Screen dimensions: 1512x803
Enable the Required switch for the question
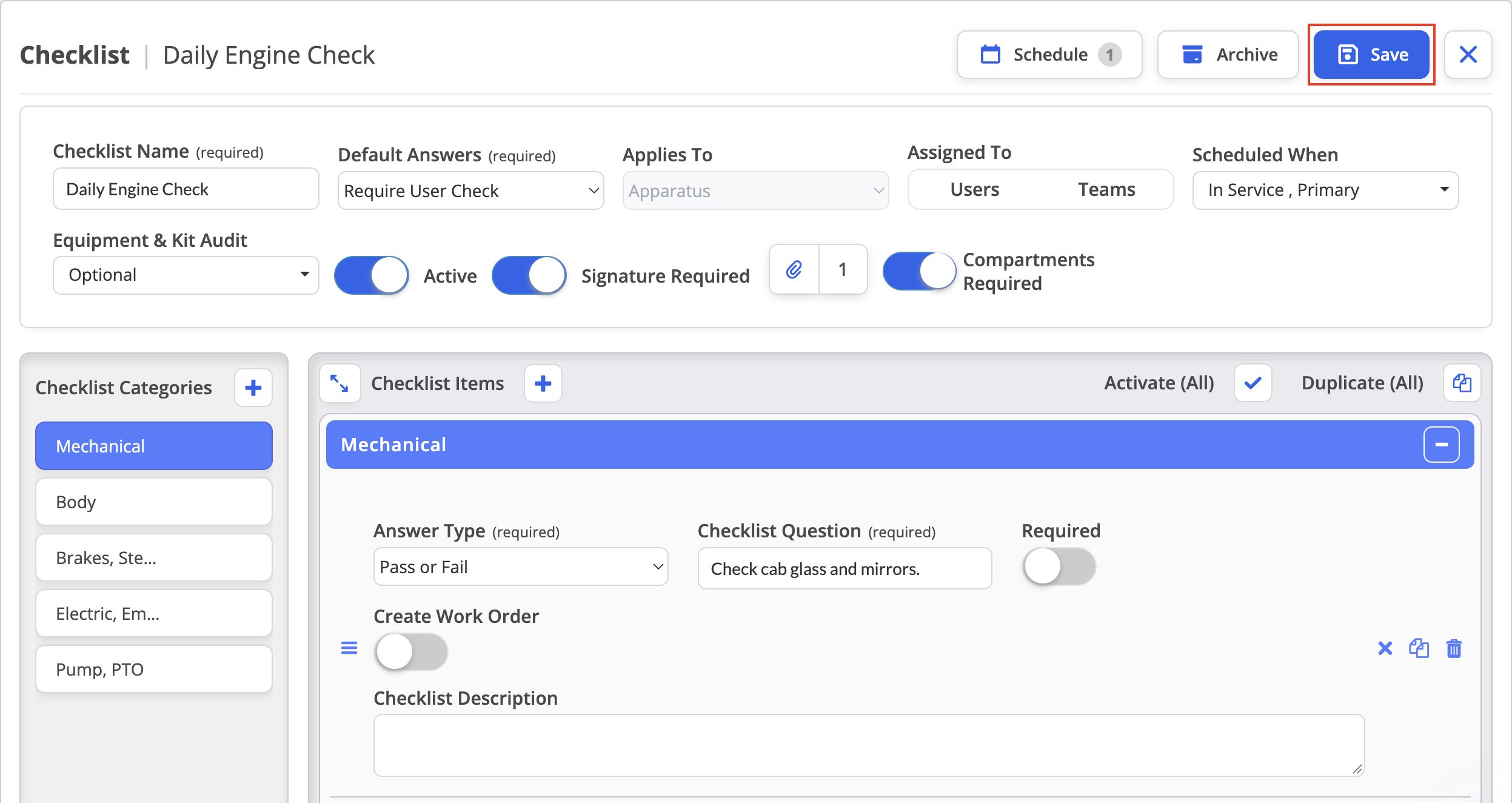coord(1059,566)
